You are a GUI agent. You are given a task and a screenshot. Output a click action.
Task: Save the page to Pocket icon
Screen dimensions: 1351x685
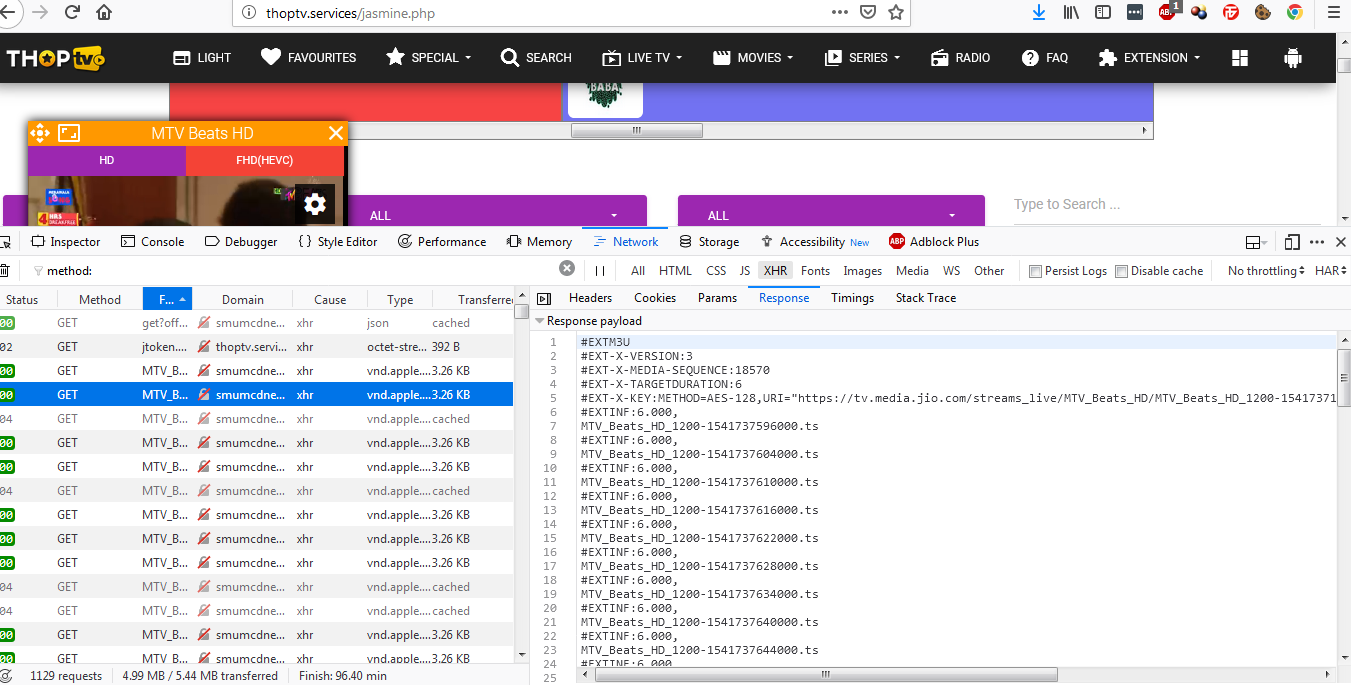868,13
